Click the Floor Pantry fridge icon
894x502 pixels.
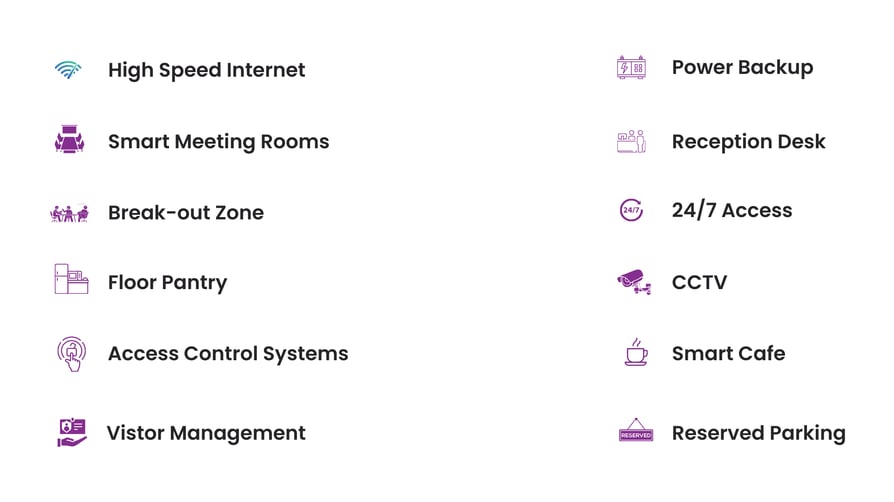click(x=70, y=279)
